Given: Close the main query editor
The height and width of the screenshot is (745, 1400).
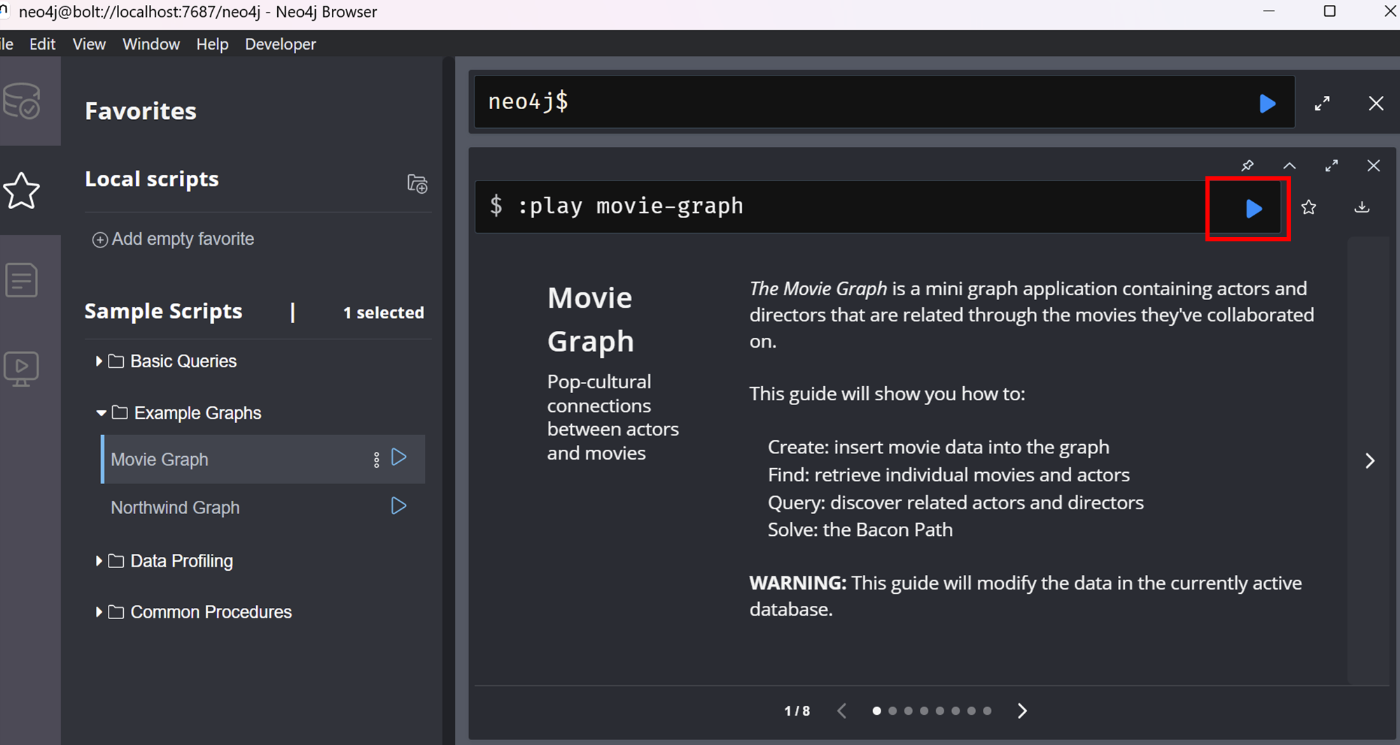Looking at the screenshot, I should click(x=1376, y=103).
